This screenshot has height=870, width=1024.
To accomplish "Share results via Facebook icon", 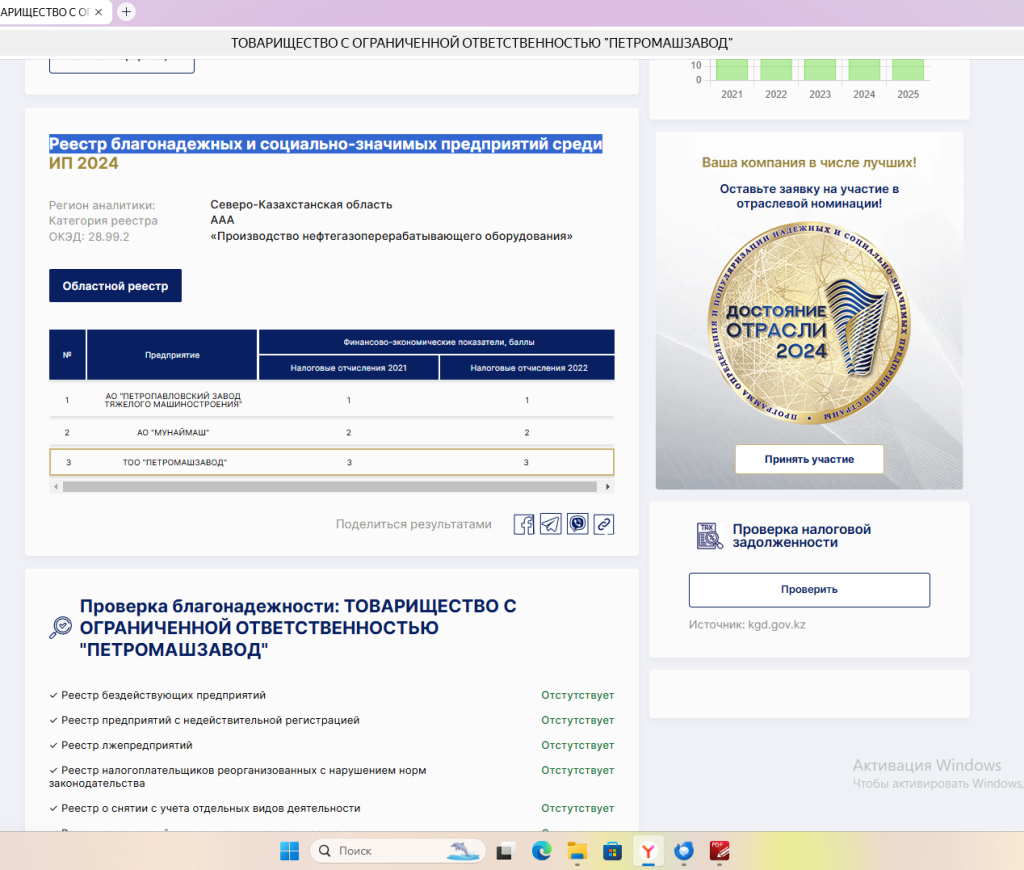I will tap(524, 524).
